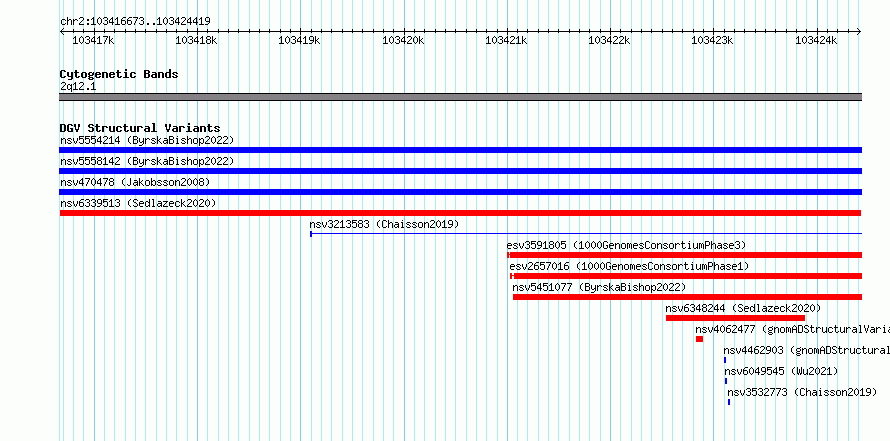Viewport: 890px width, 441px height.
Task: Open nsv5451077 (ByrskaBishop2022) label
Action: [599, 287]
